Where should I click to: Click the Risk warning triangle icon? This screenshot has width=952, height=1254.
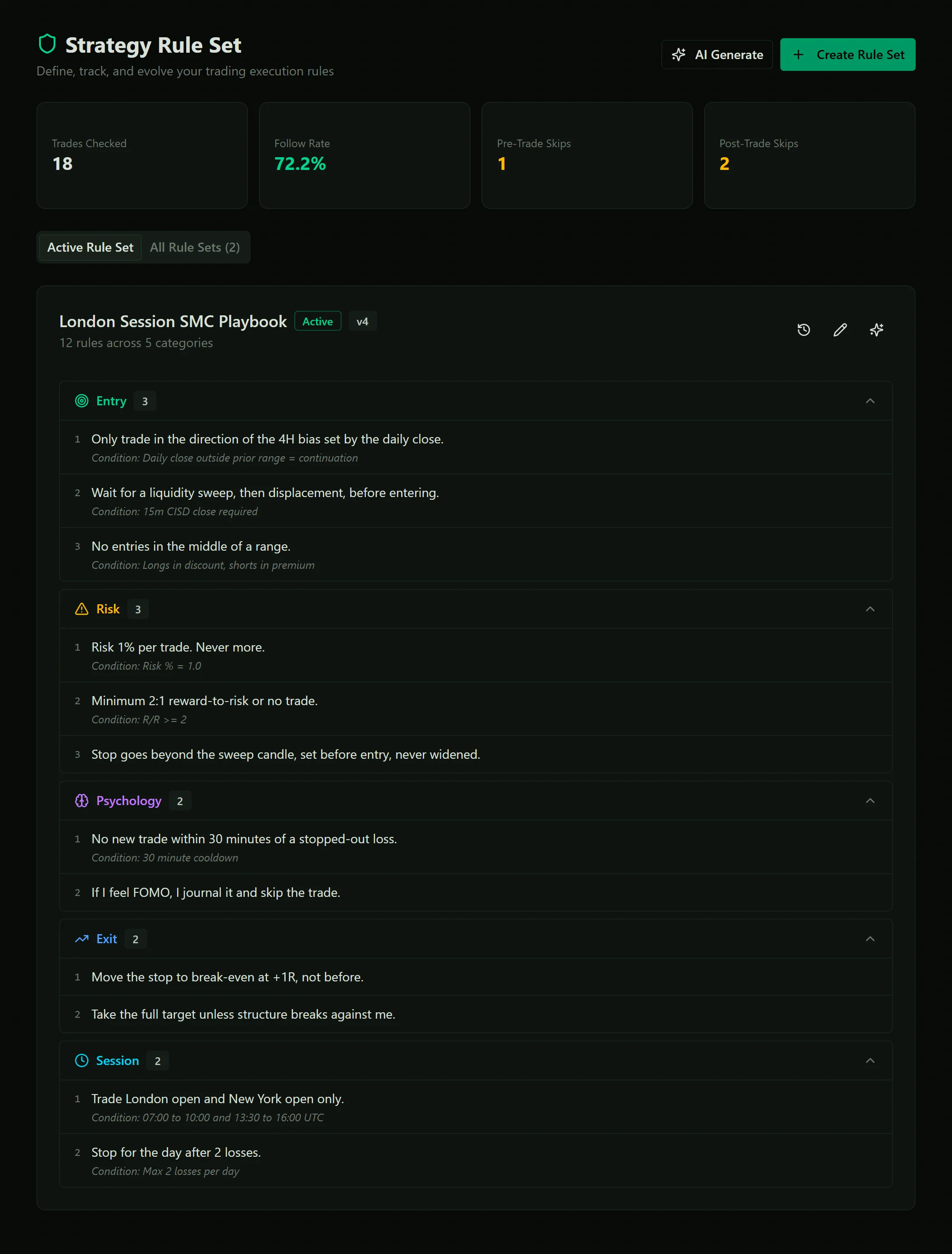point(82,609)
